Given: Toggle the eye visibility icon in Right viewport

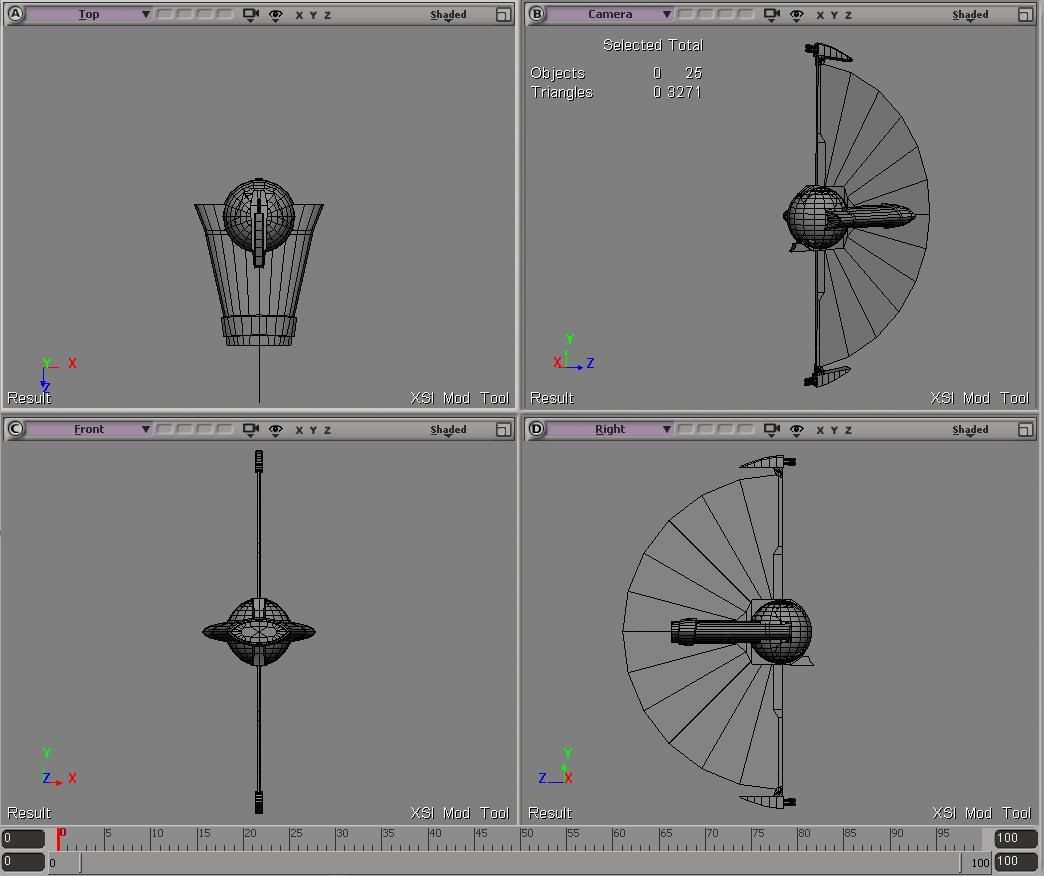Looking at the screenshot, I should (x=797, y=431).
